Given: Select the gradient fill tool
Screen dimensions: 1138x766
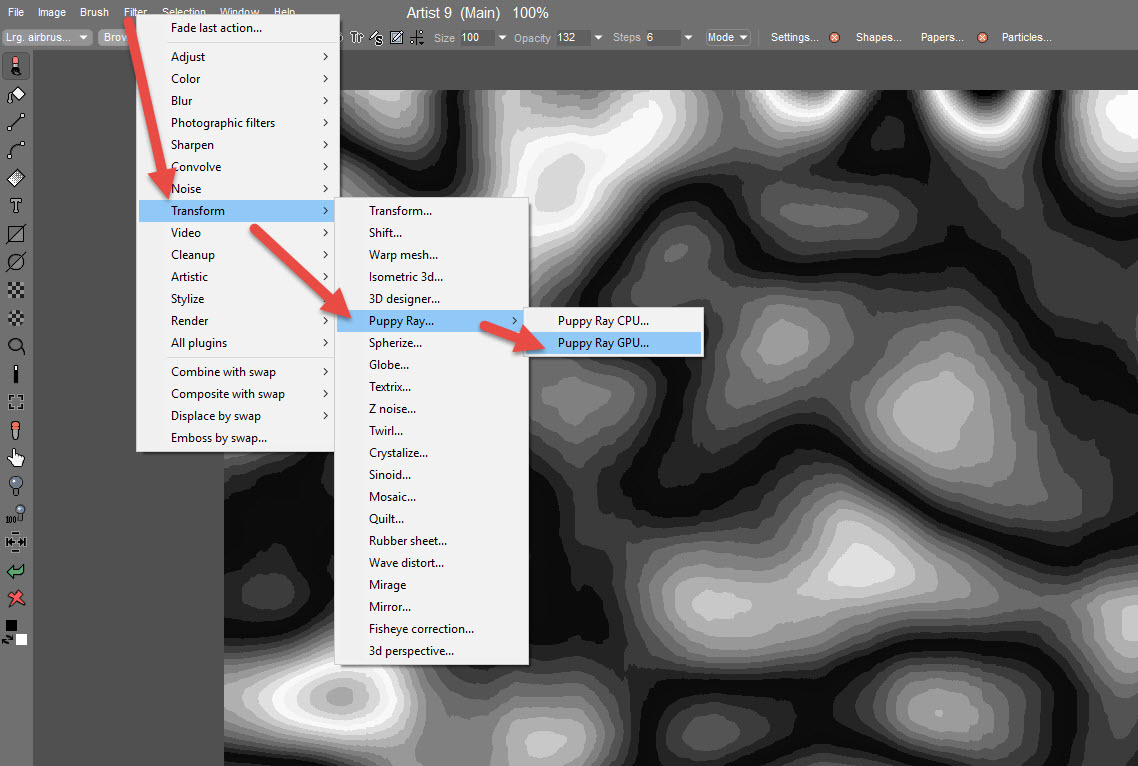Looking at the screenshot, I should click(x=16, y=178).
